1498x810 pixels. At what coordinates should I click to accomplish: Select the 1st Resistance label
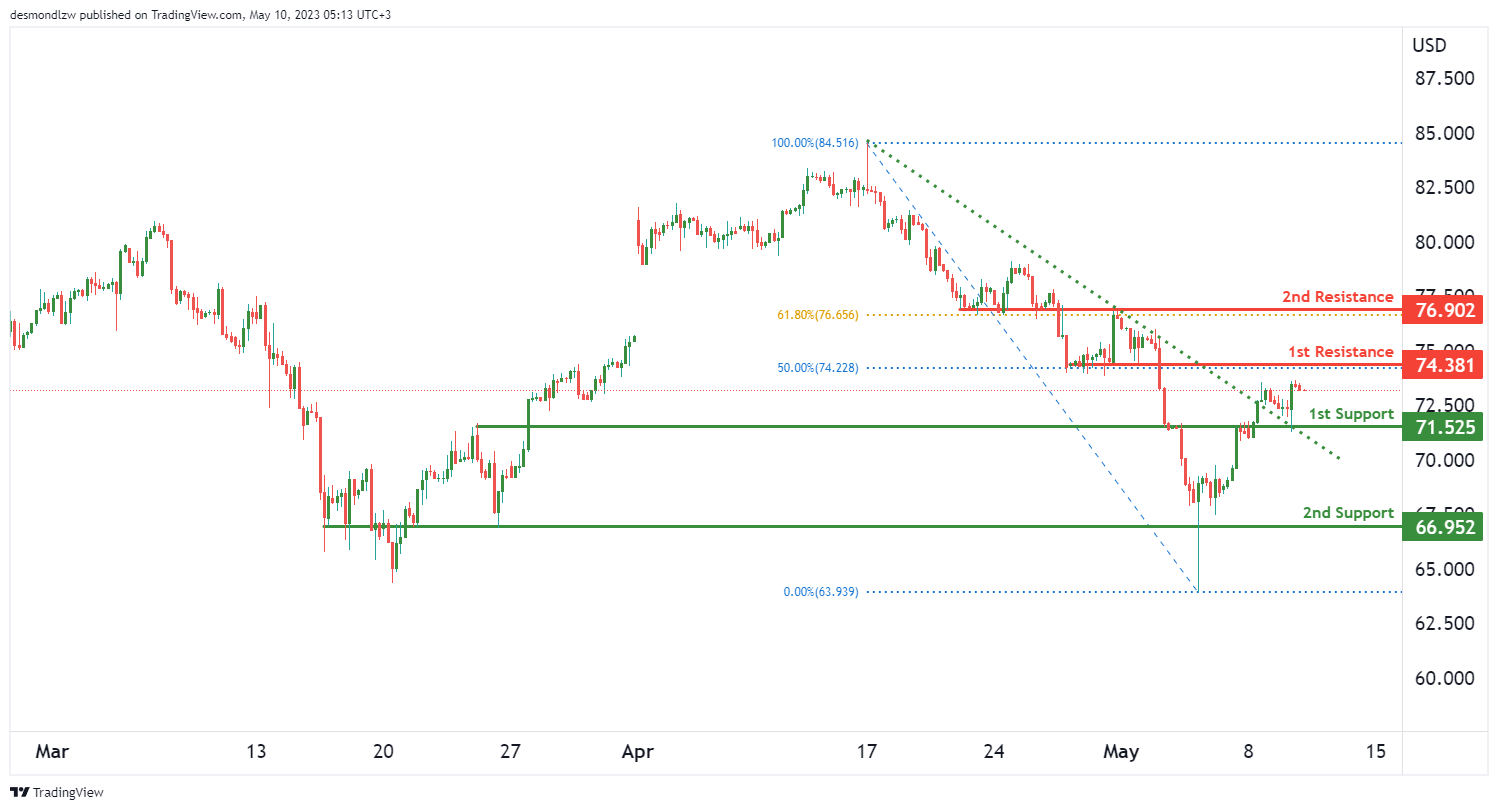(1338, 352)
